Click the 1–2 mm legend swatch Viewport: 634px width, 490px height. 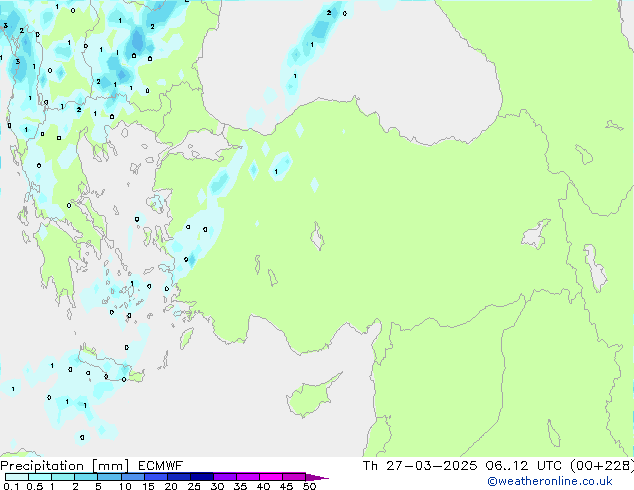63,477
